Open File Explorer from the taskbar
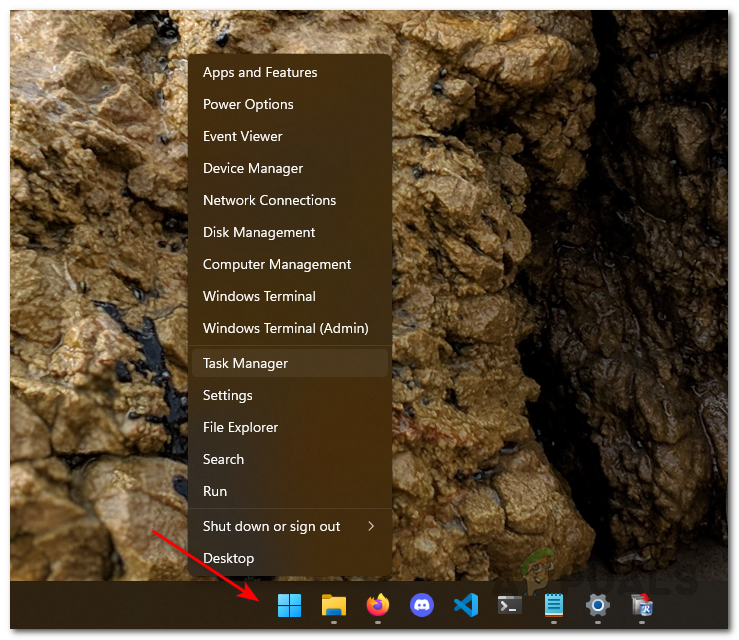This screenshot has width=739, height=640. (333, 605)
